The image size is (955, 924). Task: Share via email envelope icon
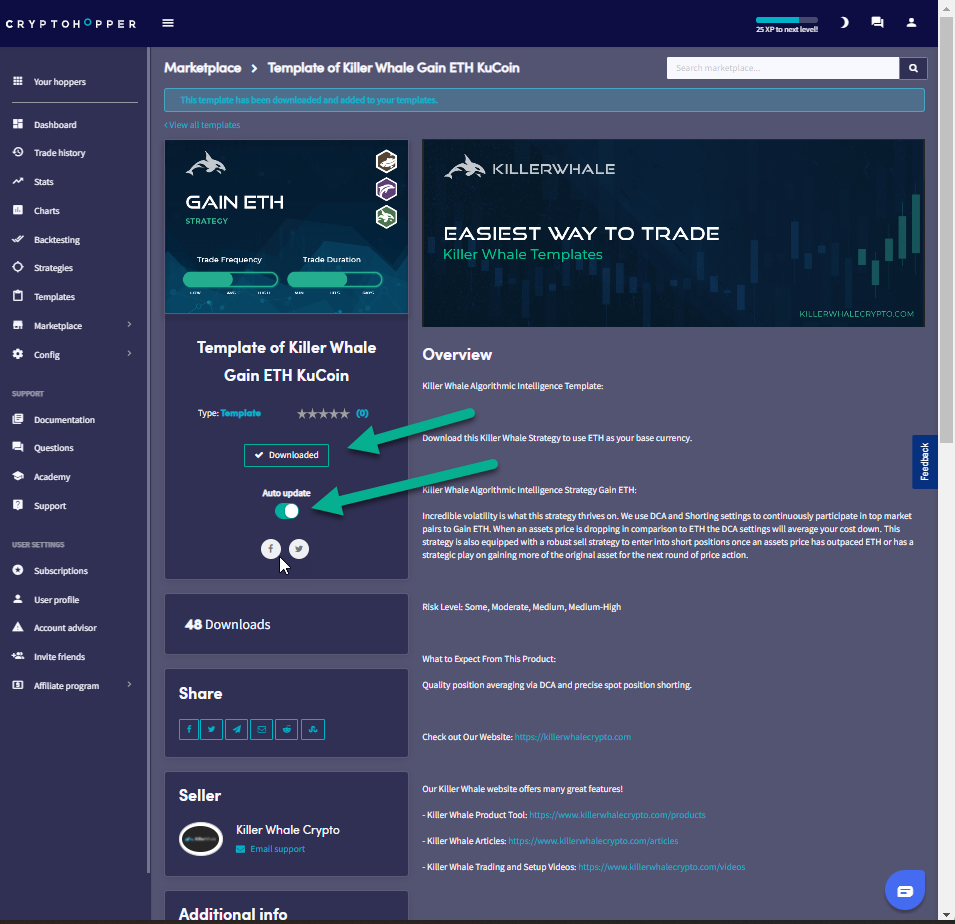click(x=262, y=729)
